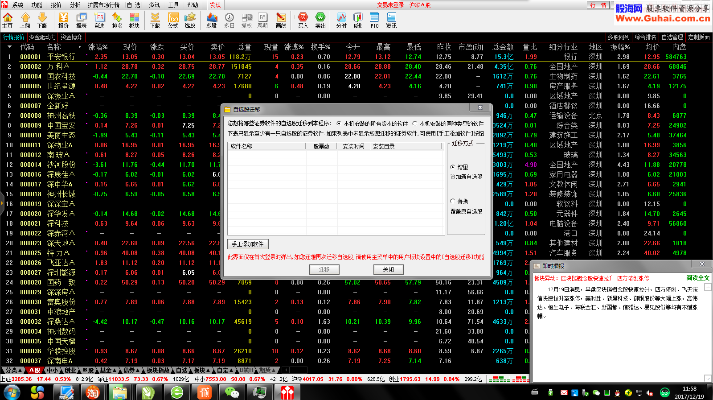Screen dimensions: 713x400
Task: Click the stock picker hand toolbar icon
Action: (x=190, y=20)
